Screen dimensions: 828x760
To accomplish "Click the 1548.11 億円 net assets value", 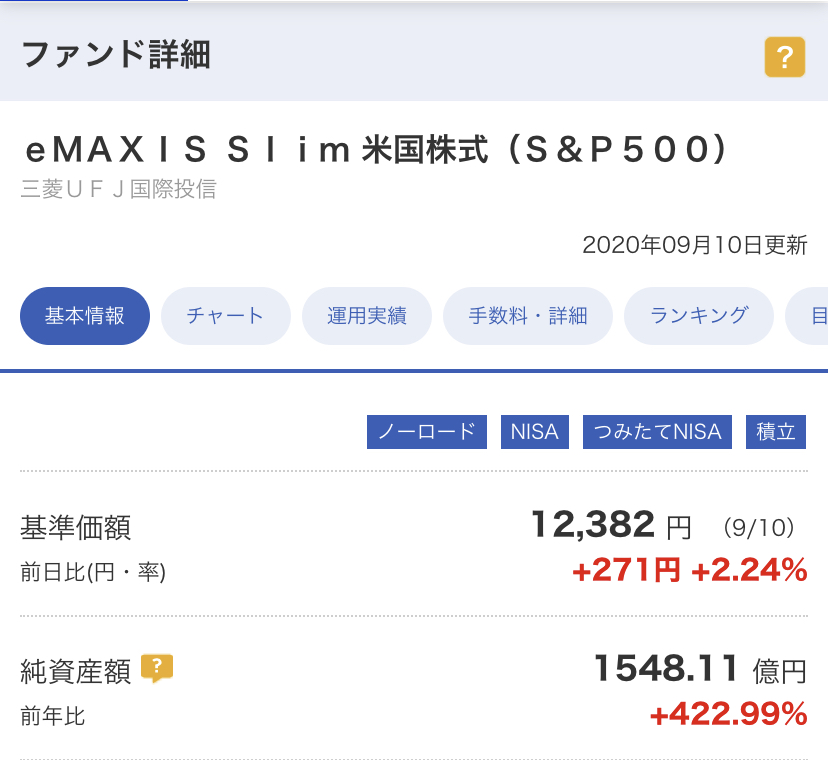I will pos(699,668).
